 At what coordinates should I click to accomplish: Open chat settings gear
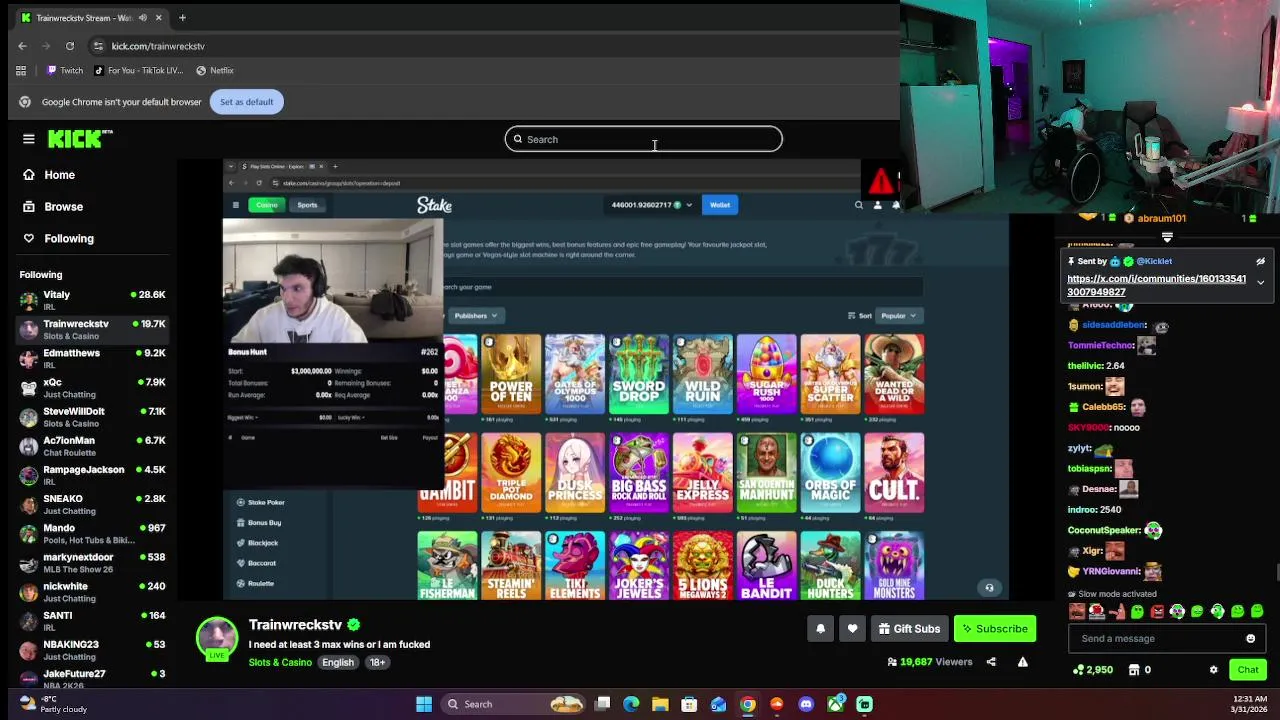(x=1213, y=670)
